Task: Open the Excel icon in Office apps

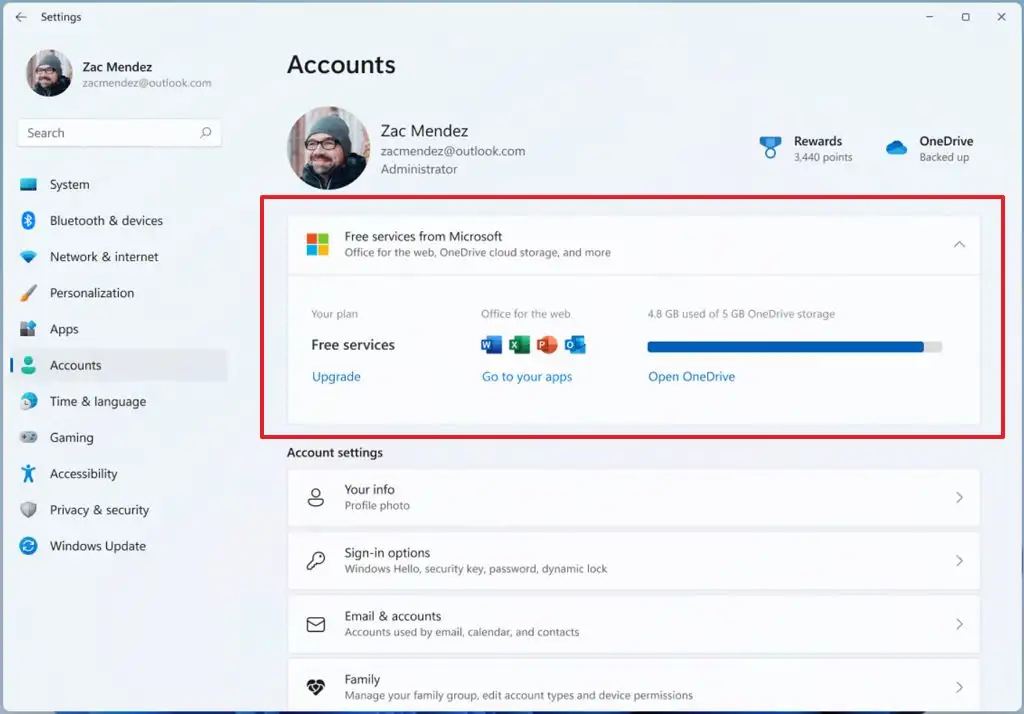Action: click(x=519, y=345)
